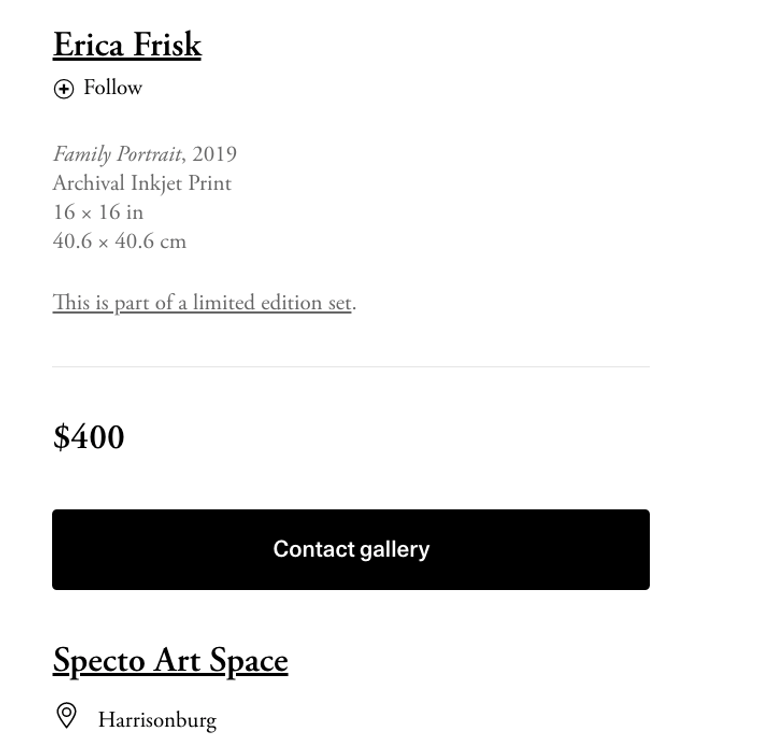Select the Harrisonburg location text

157,720
